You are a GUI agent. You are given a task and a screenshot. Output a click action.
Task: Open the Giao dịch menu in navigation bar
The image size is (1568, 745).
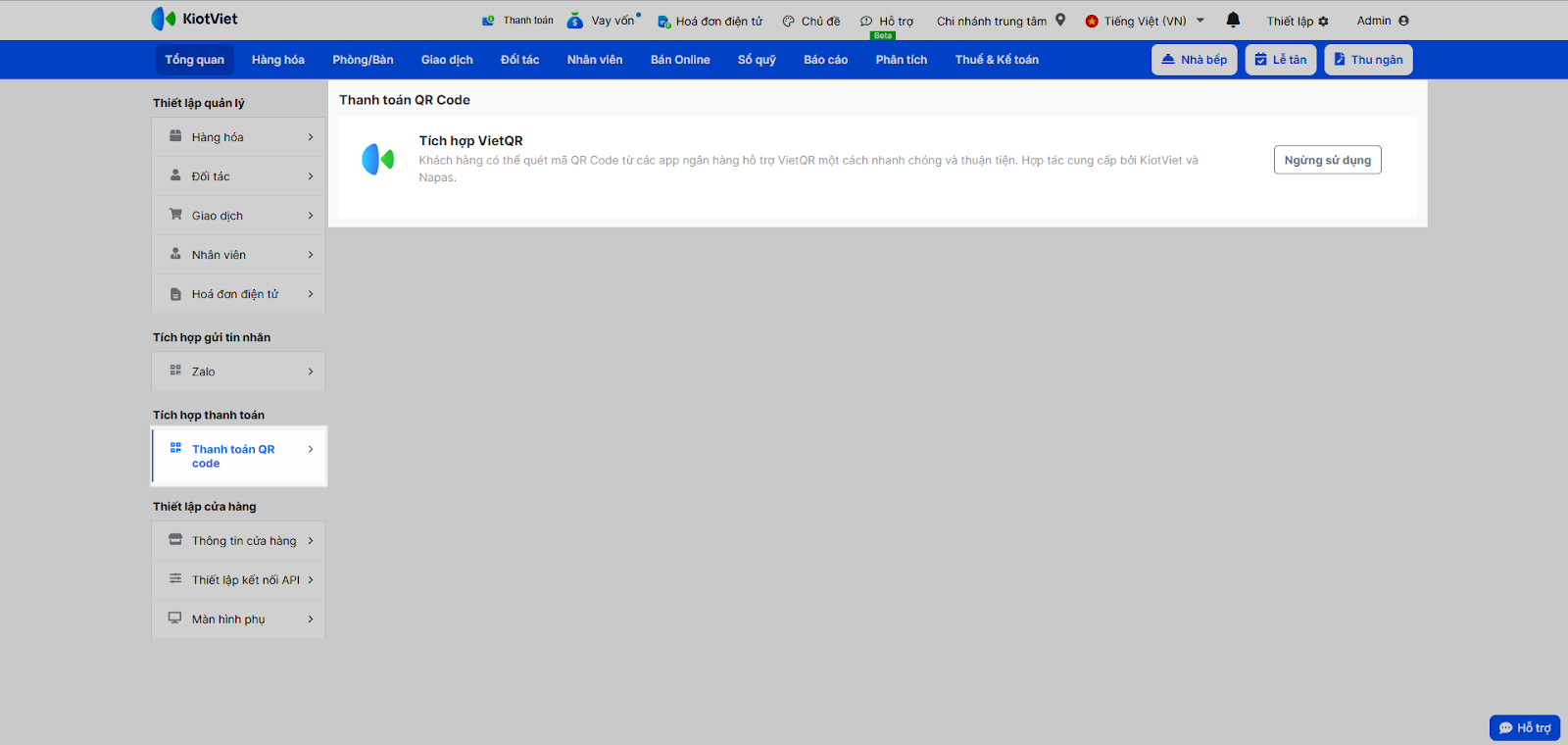point(447,60)
